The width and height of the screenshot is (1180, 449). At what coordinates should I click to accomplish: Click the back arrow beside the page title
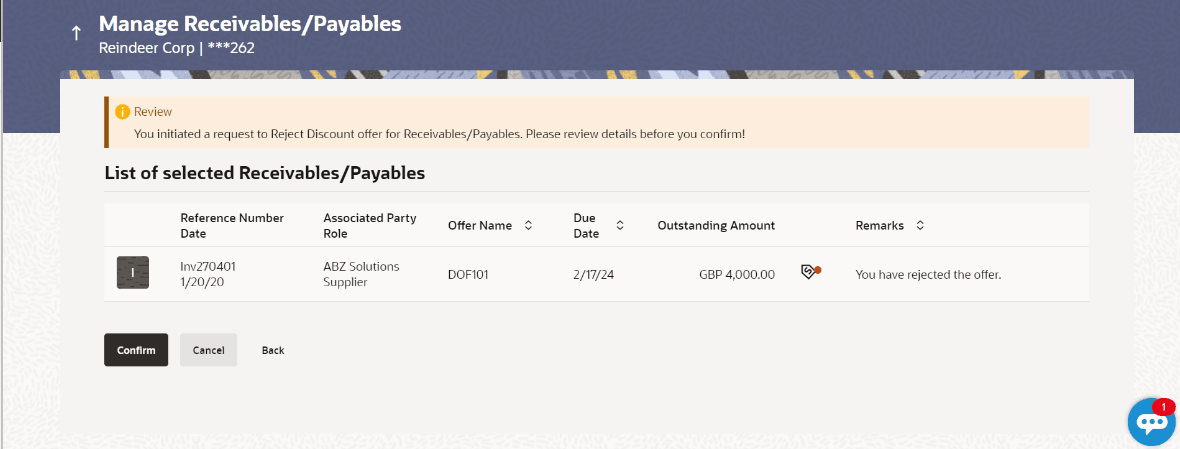click(x=75, y=33)
